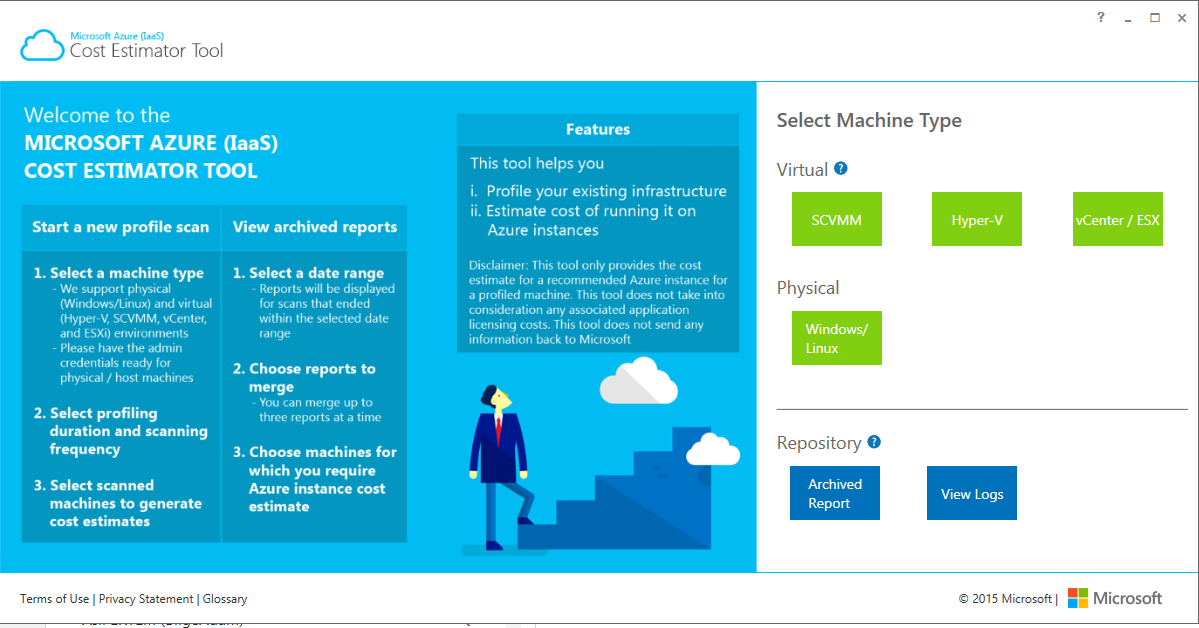This screenshot has width=1199, height=628.
Task: Click the 'Welcome to the' text
Action: [97, 115]
